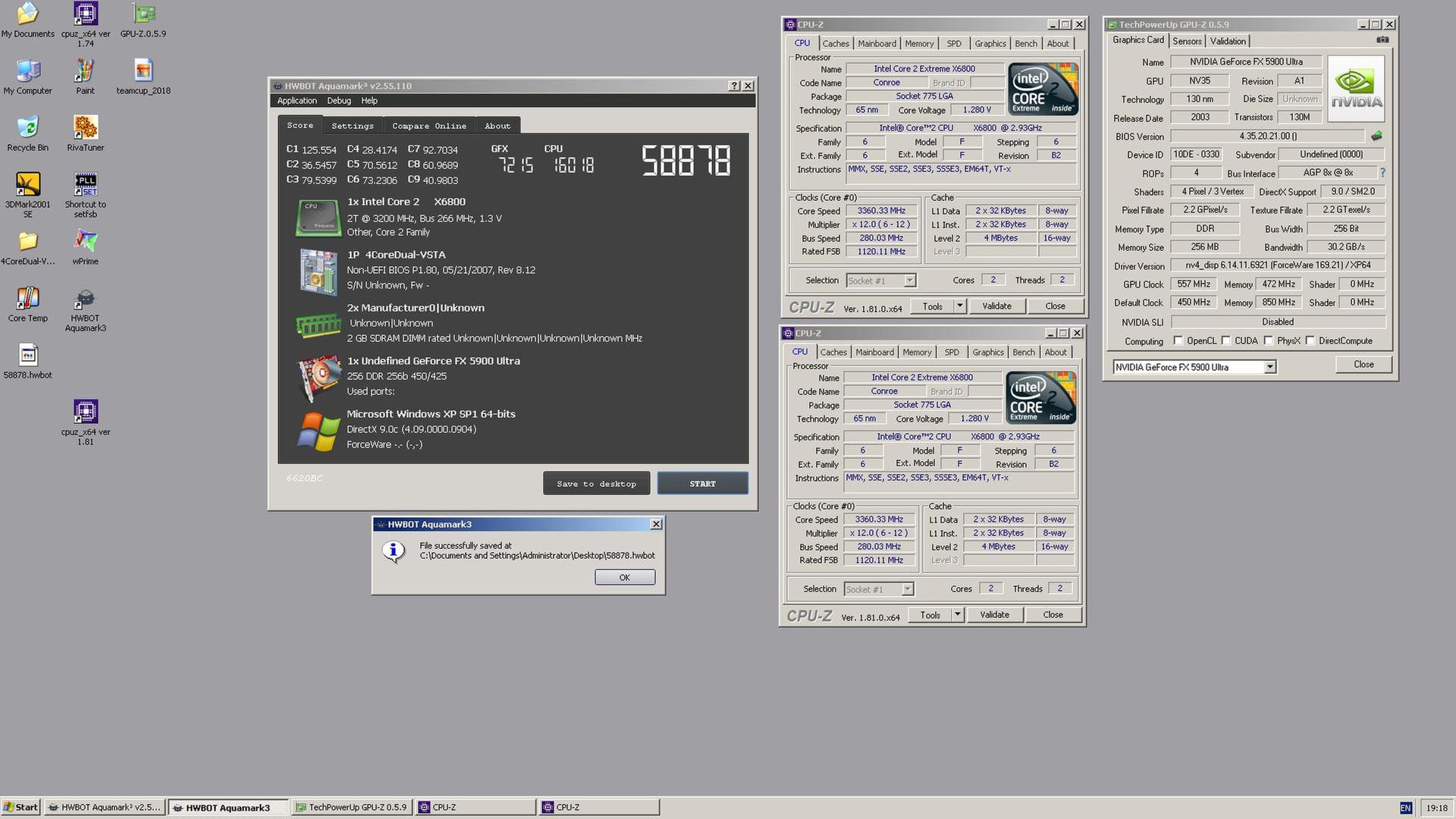Screen dimensions: 1456x819
Task: Select 58878.hwbot file on desktop
Action: 28,362
